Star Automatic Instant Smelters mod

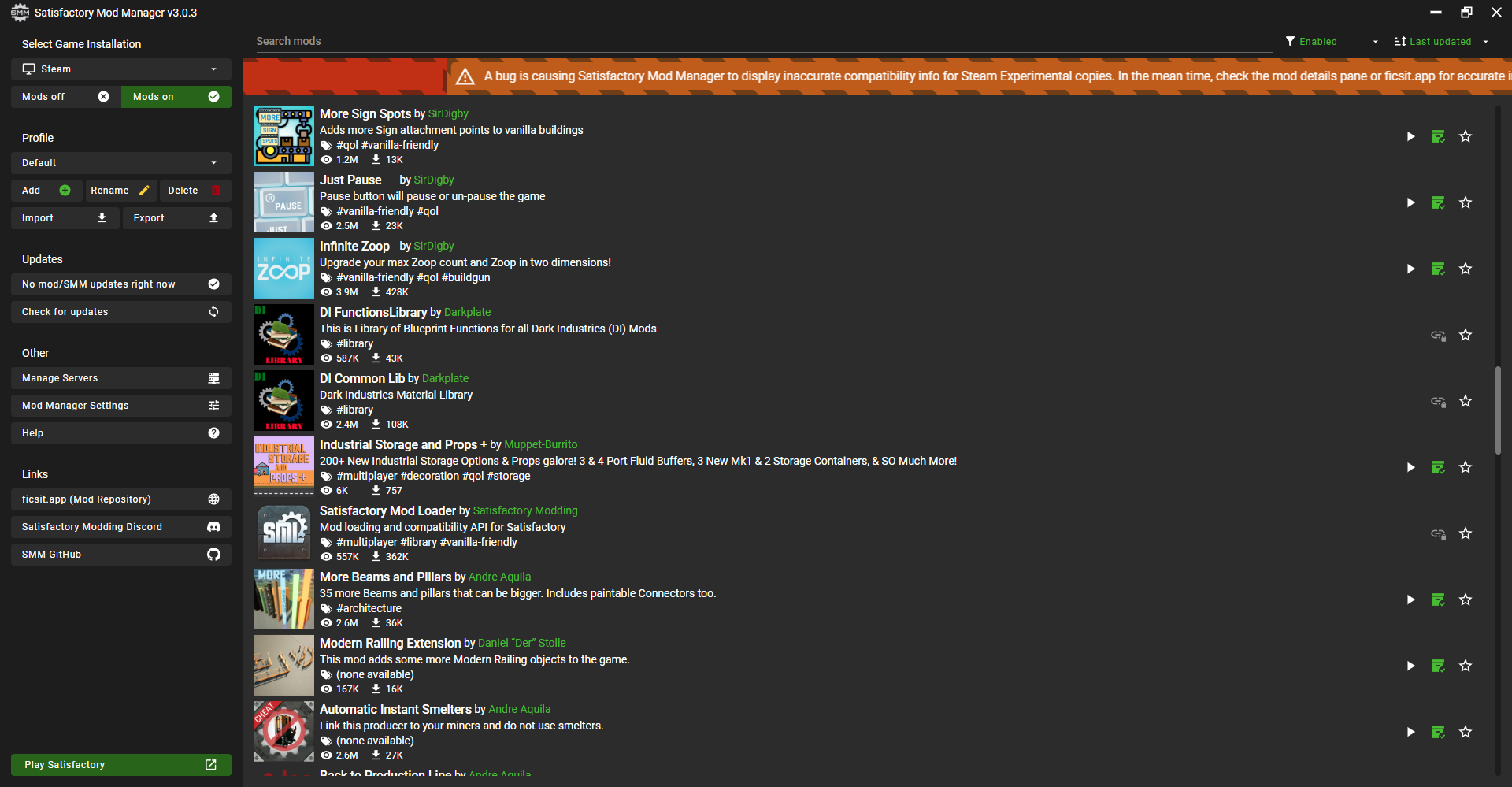[x=1466, y=732]
